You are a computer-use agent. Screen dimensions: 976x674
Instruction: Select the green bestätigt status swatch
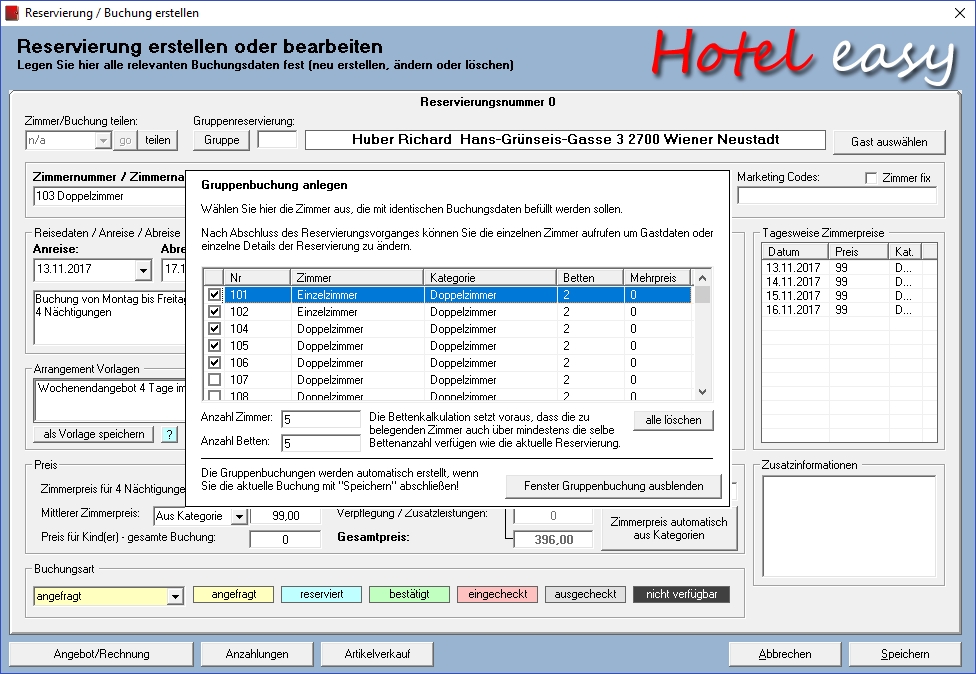coord(409,594)
